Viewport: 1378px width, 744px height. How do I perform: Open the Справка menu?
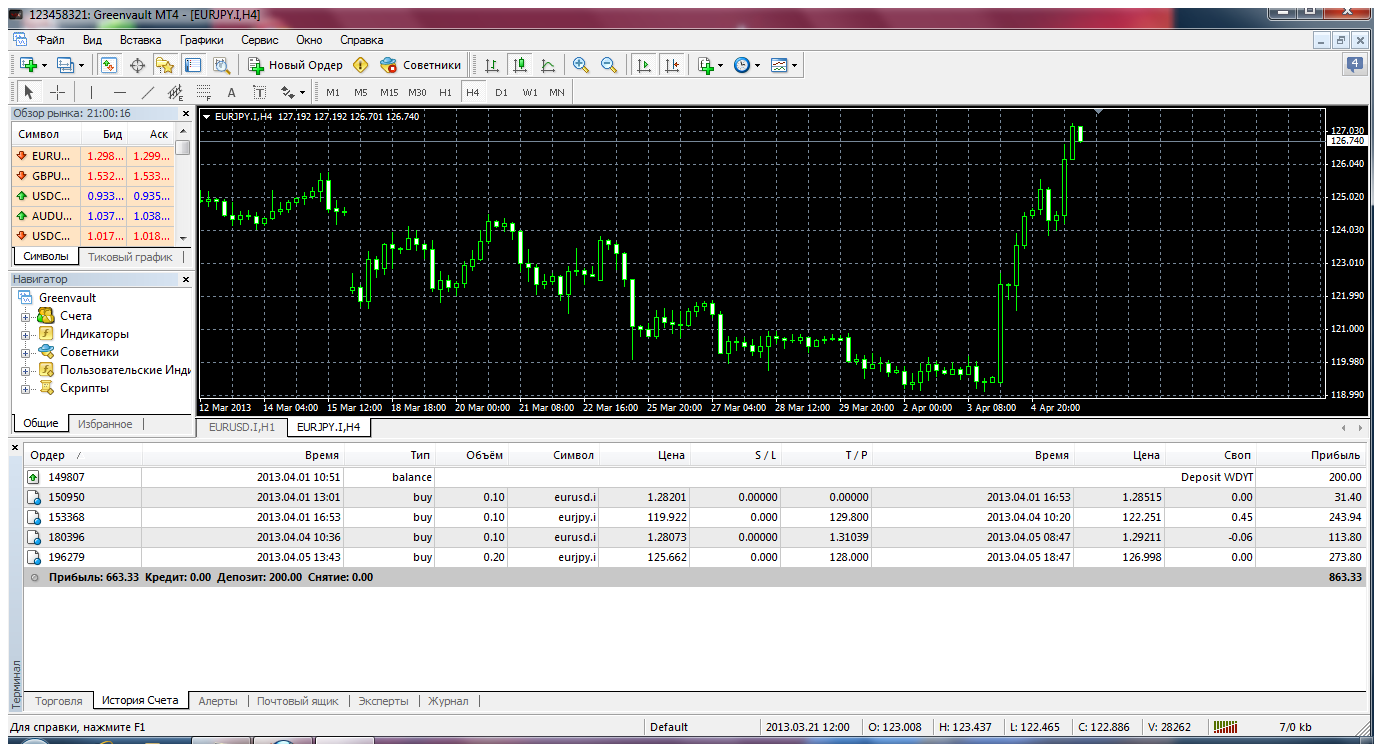[361, 40]
